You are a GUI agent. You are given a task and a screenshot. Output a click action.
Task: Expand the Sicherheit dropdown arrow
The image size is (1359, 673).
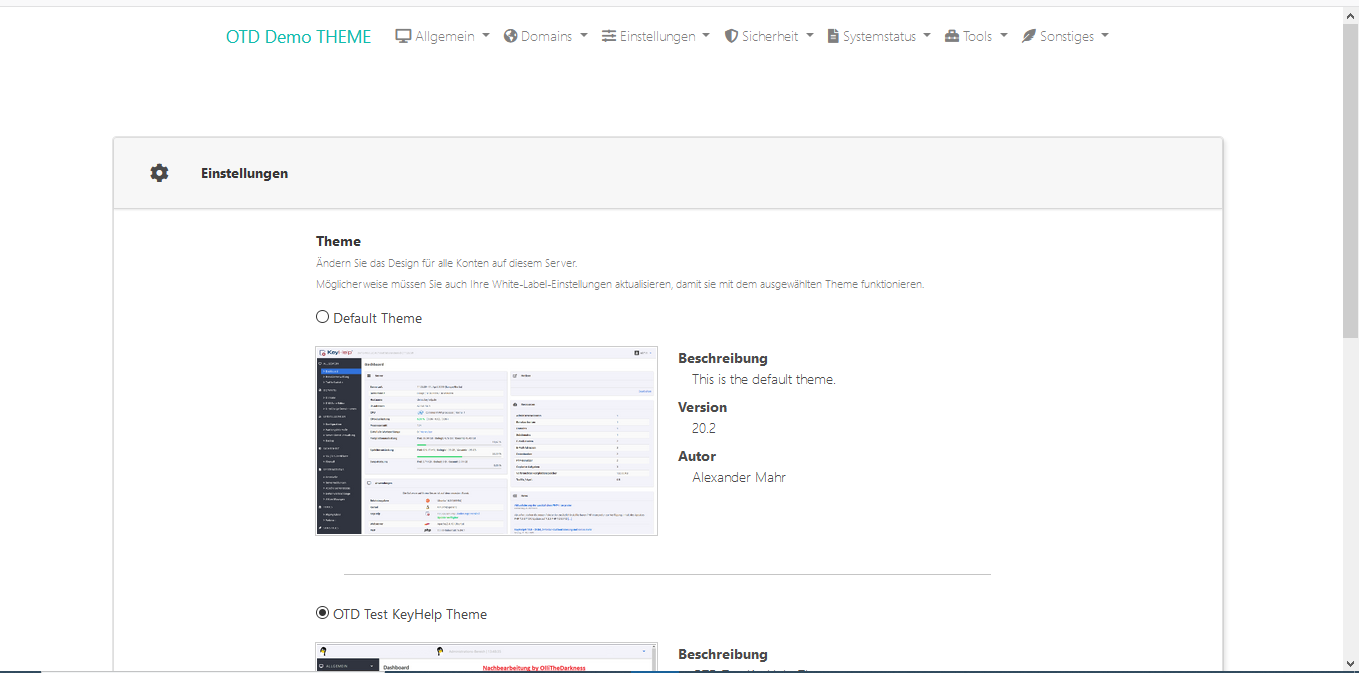click(x=810, y=36)
